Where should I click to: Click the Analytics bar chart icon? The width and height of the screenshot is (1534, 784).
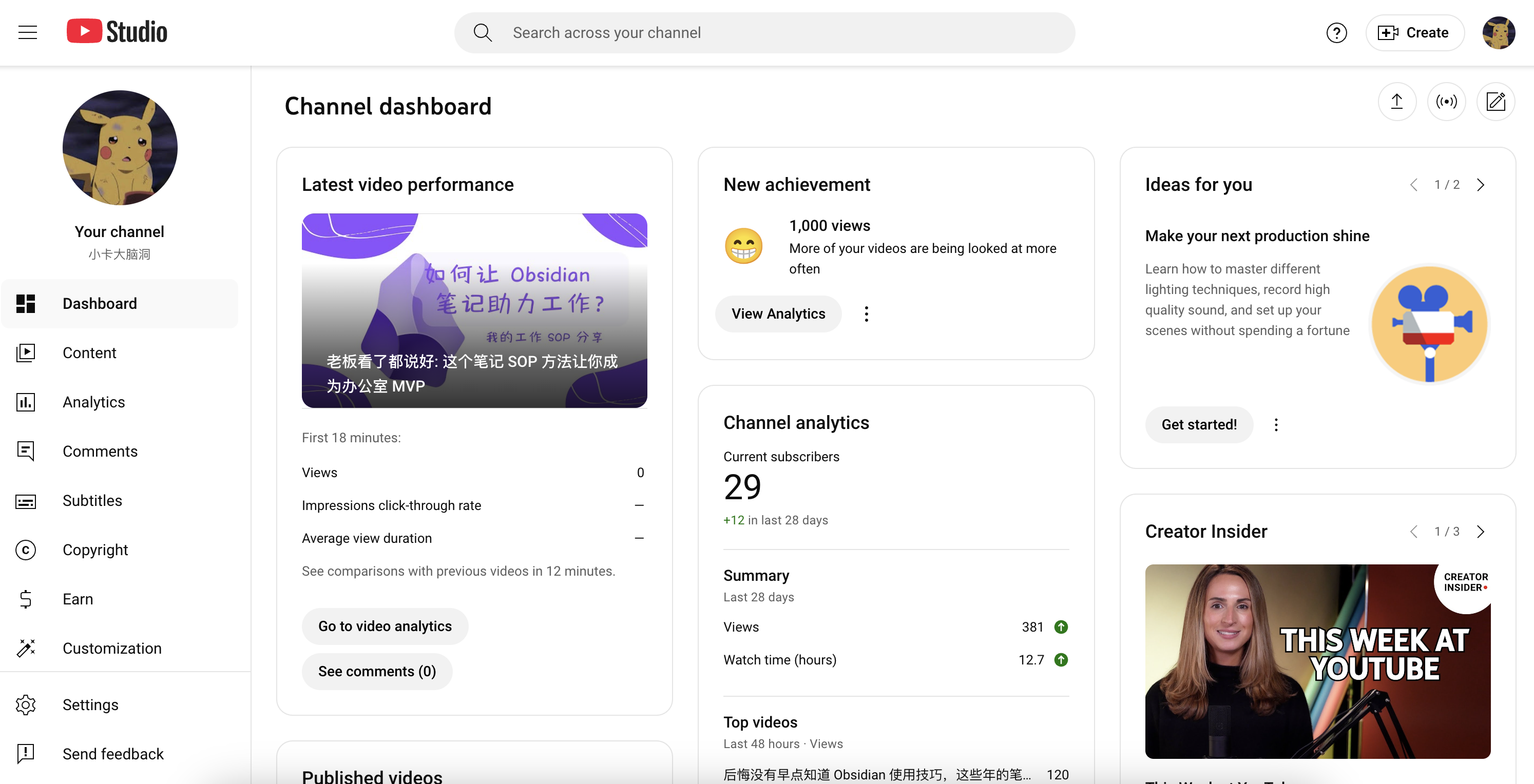pyautogui.click(x=26, y=402)
